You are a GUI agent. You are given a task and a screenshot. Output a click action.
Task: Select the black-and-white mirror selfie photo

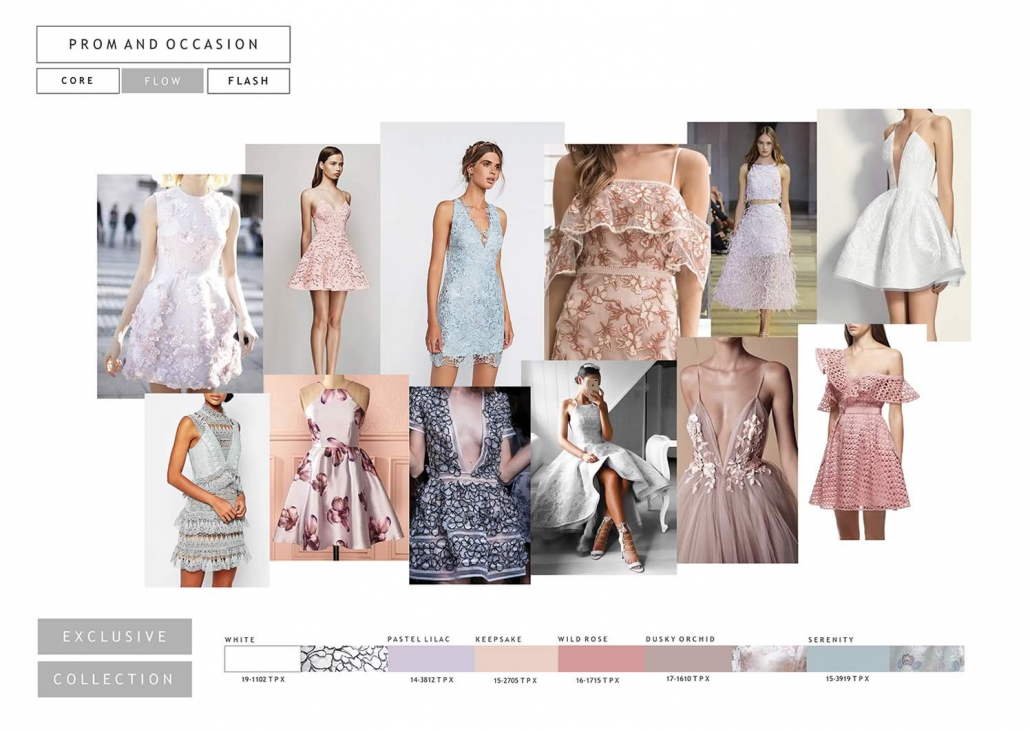[x=598, y=468]
